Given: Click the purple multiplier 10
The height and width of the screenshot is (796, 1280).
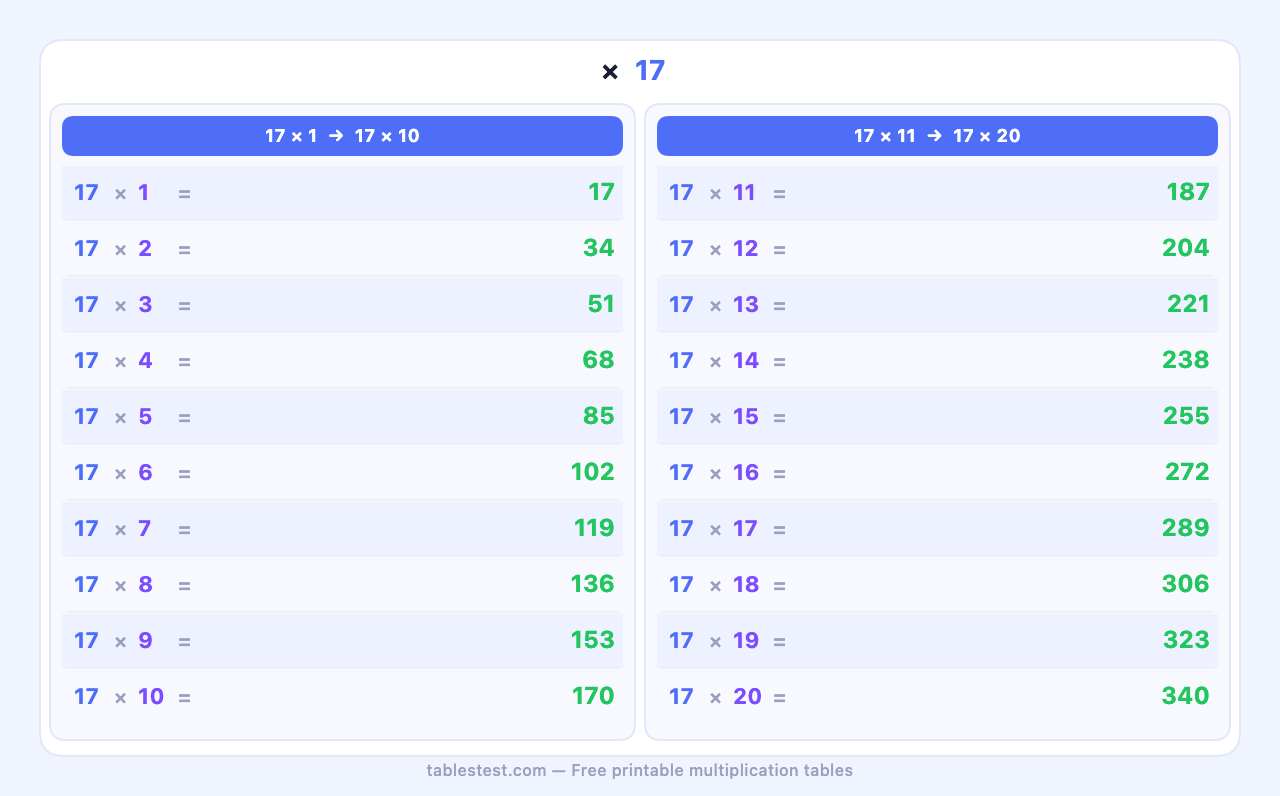Looking at the screenshot, I should click(151, 696).
